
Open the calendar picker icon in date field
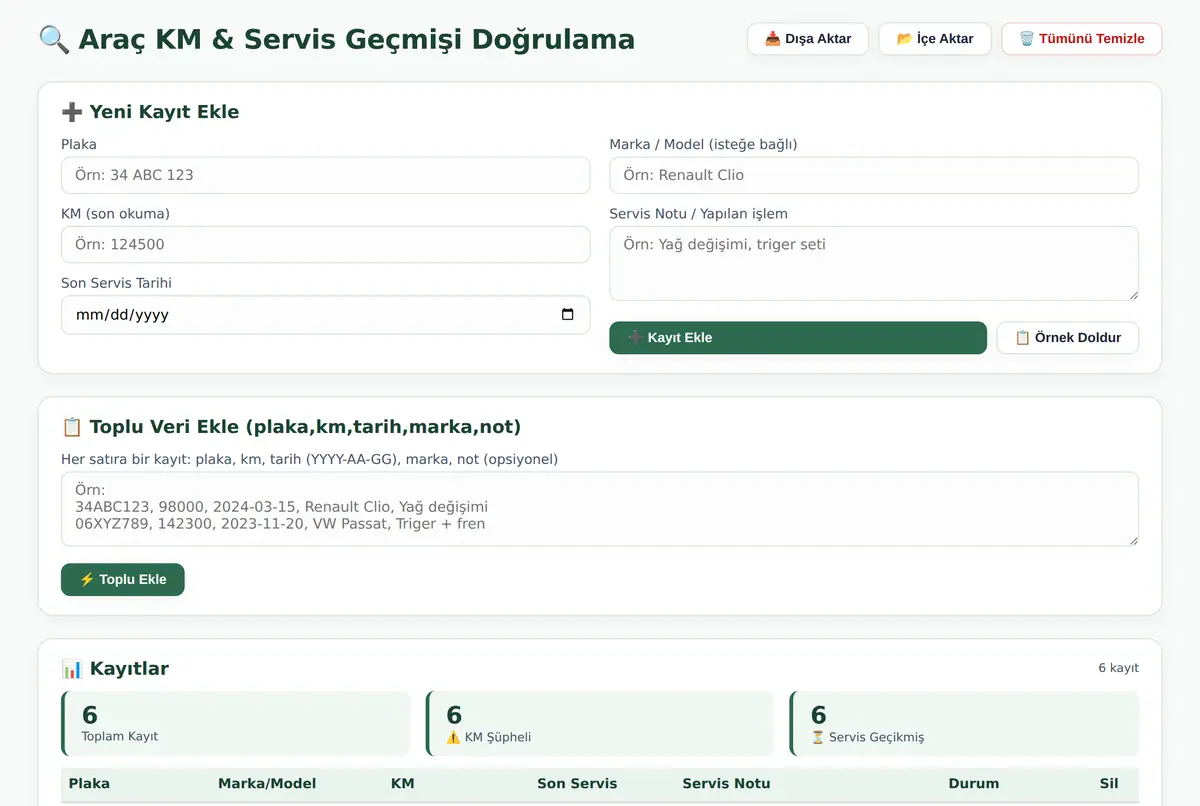click(x=568, y=314)
